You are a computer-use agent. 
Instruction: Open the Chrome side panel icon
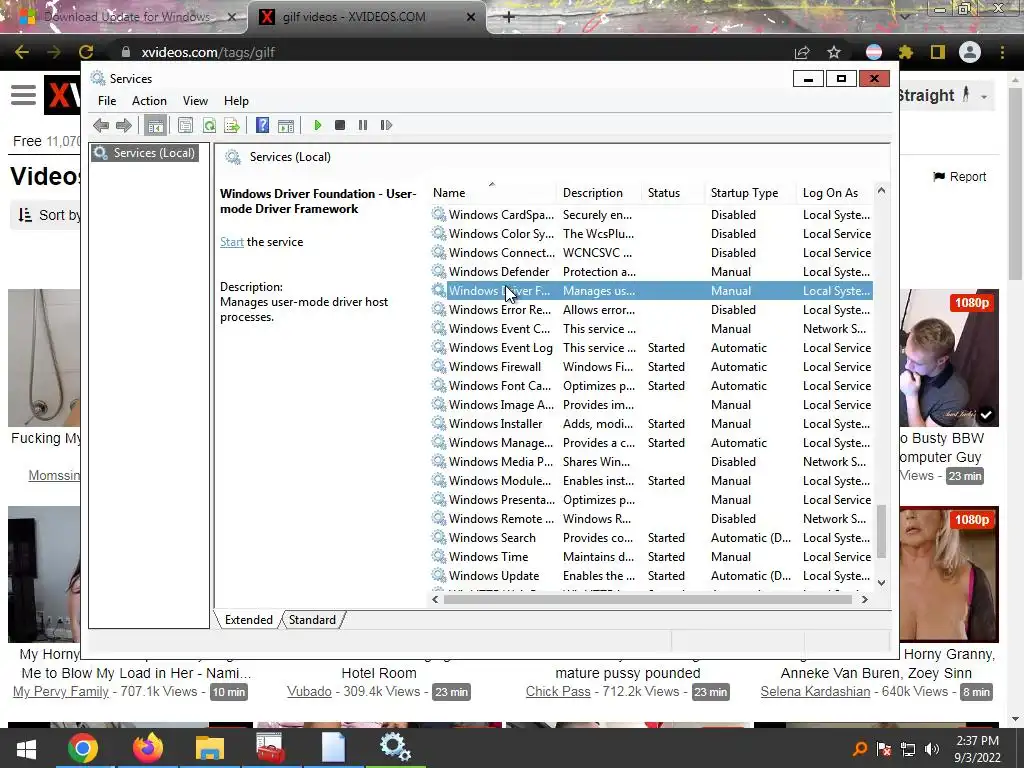pos(938,52)
